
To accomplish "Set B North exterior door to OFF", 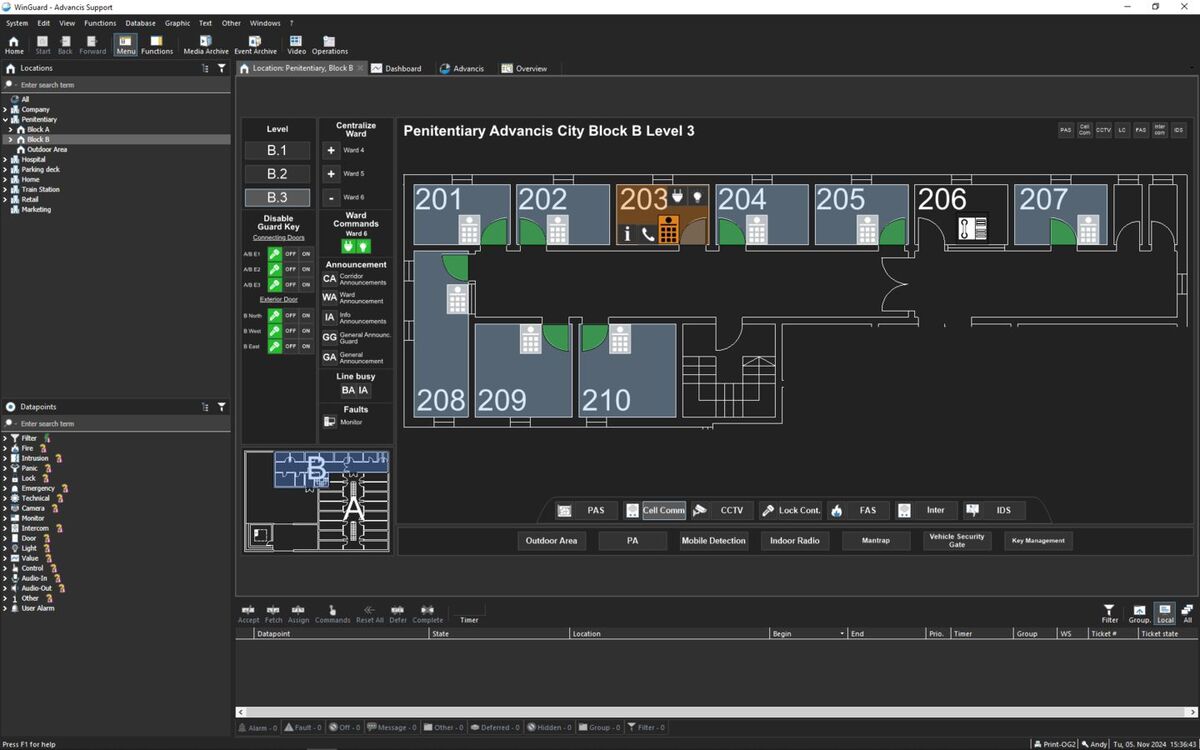I will point(290,315).
